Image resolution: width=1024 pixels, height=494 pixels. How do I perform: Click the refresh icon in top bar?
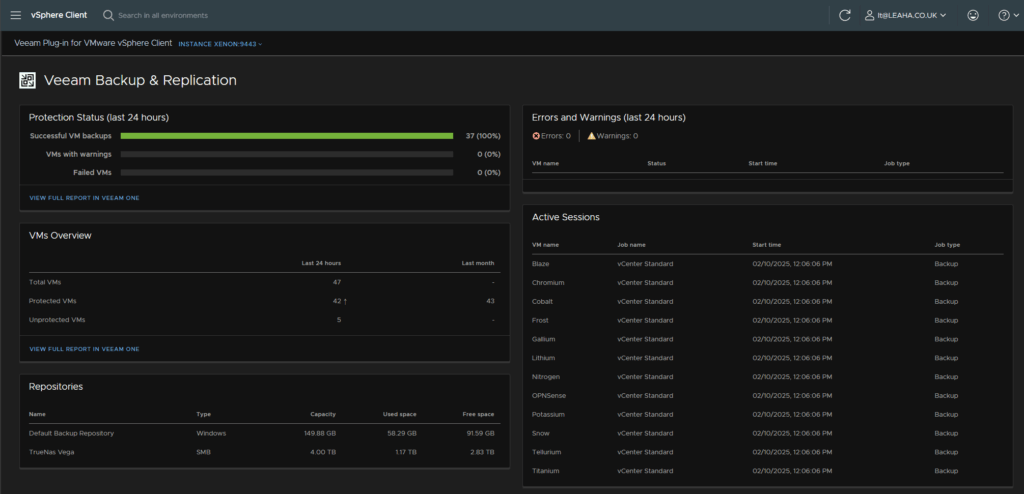tap(844, 15)
